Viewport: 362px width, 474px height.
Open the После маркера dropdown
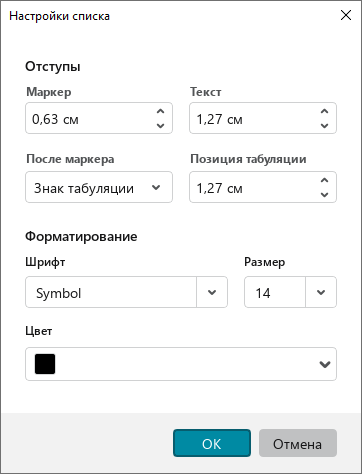tap(99, 187)
